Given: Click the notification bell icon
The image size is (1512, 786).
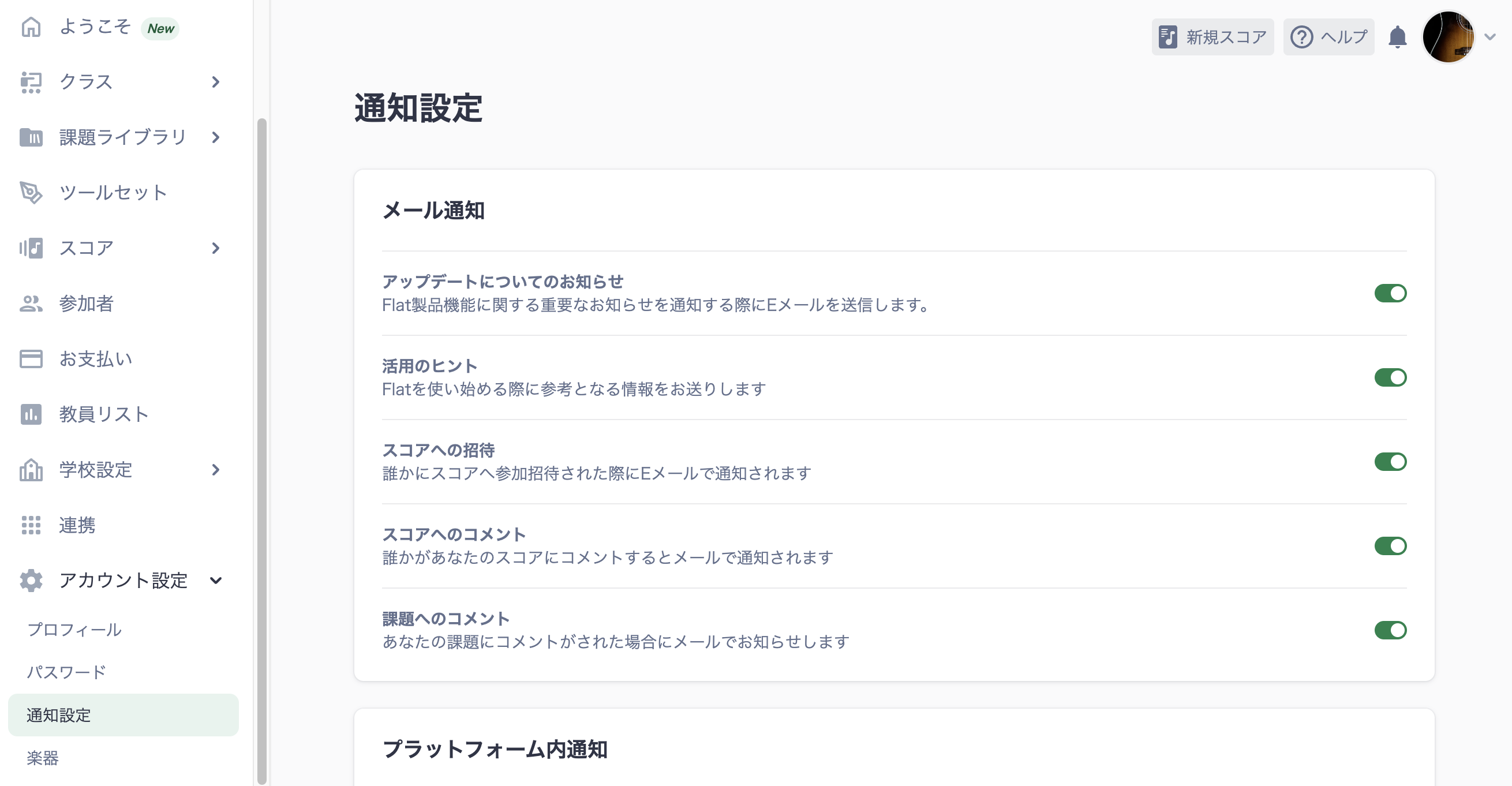Looking at the screenshot, I should pyautogui.click(x=1397, y=36).
